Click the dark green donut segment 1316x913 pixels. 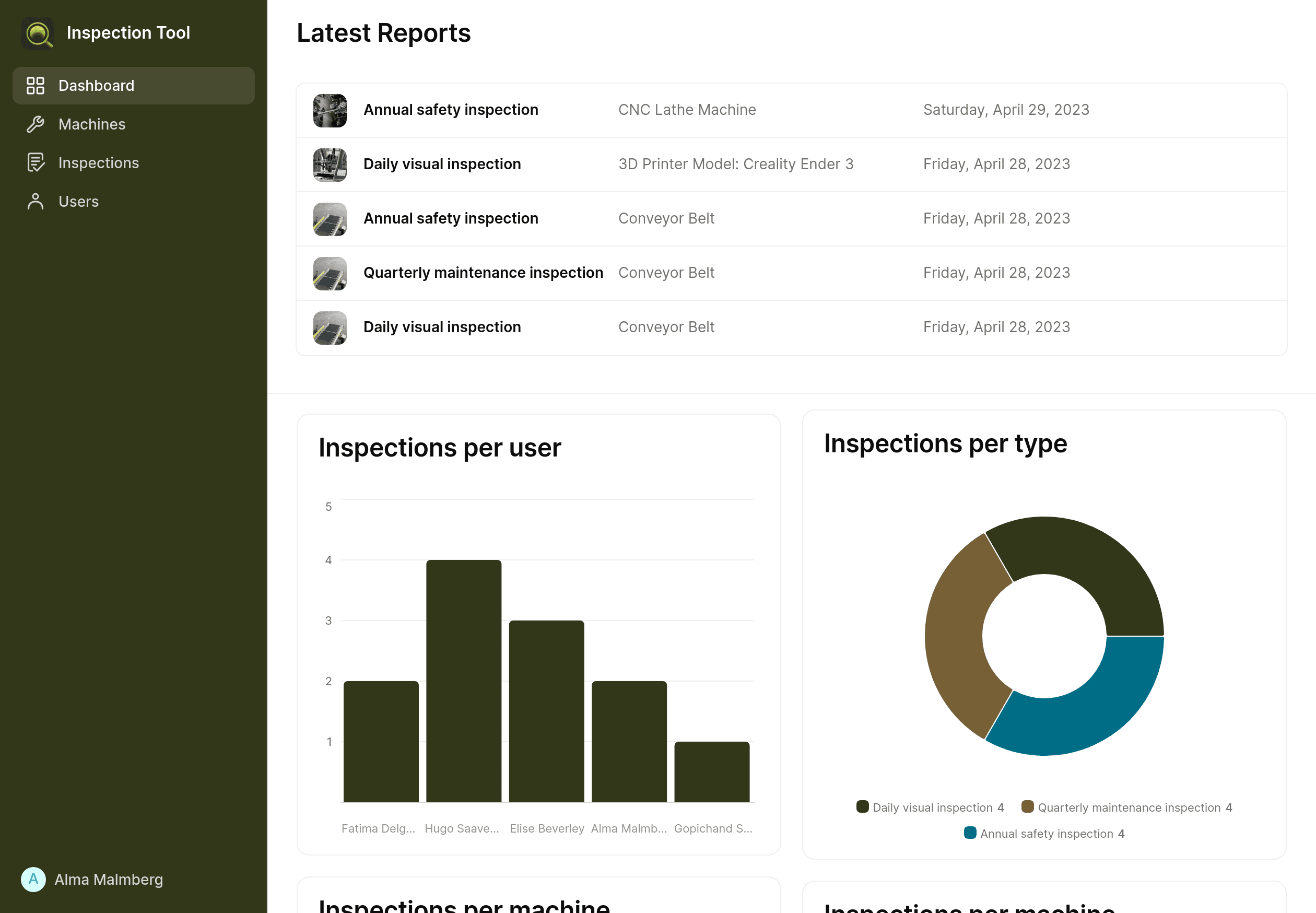1089,558
